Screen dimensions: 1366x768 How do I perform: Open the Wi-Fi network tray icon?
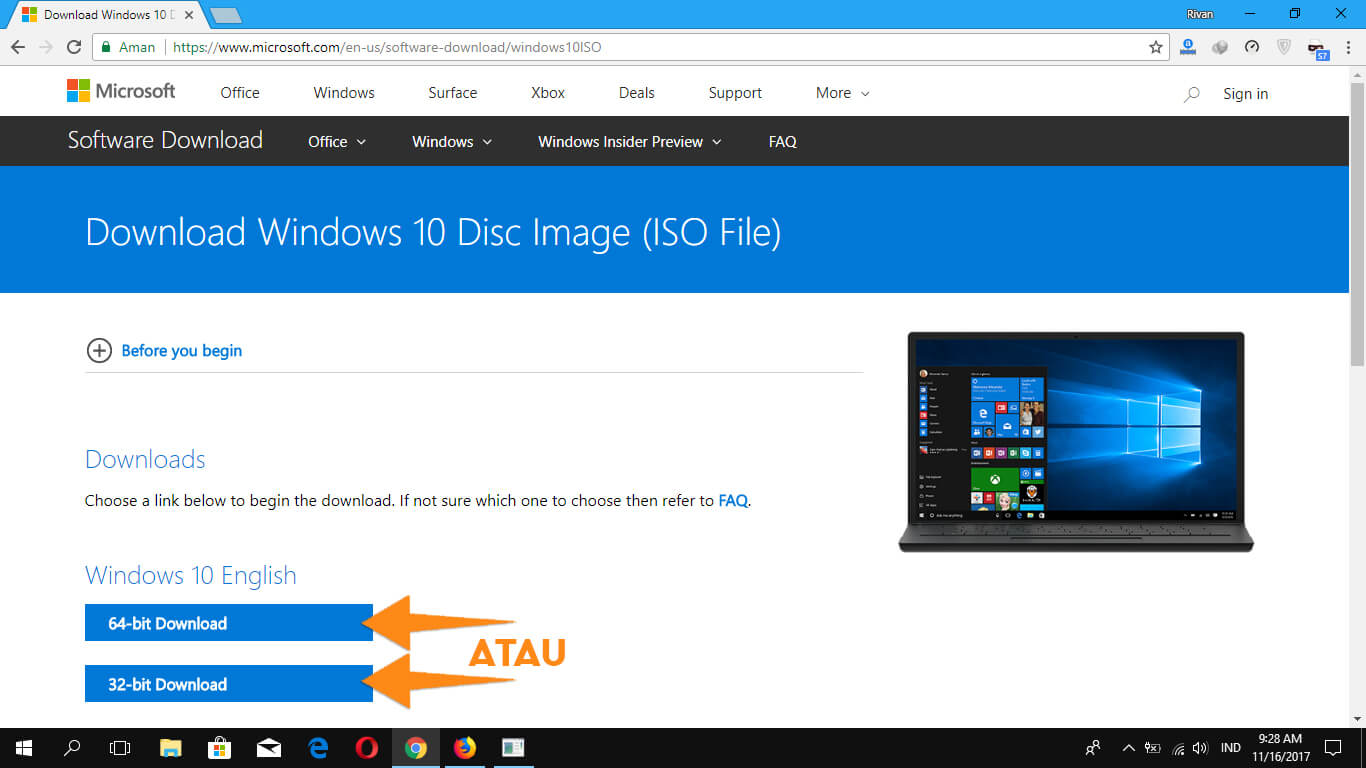[x=1178, y=748]
